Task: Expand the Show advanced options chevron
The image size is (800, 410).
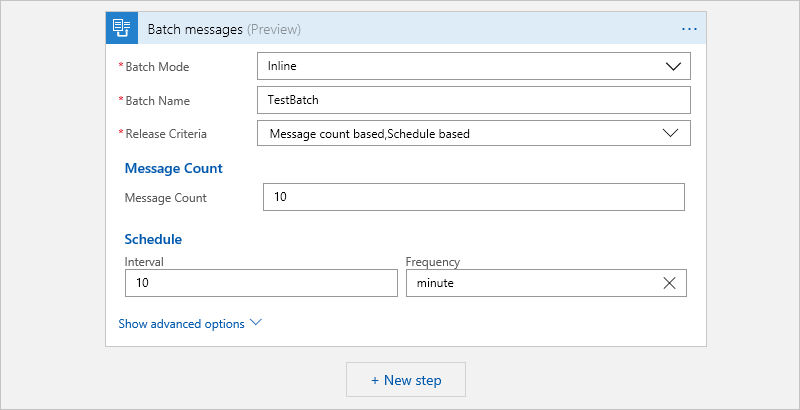Action: (x=256, y=323)
